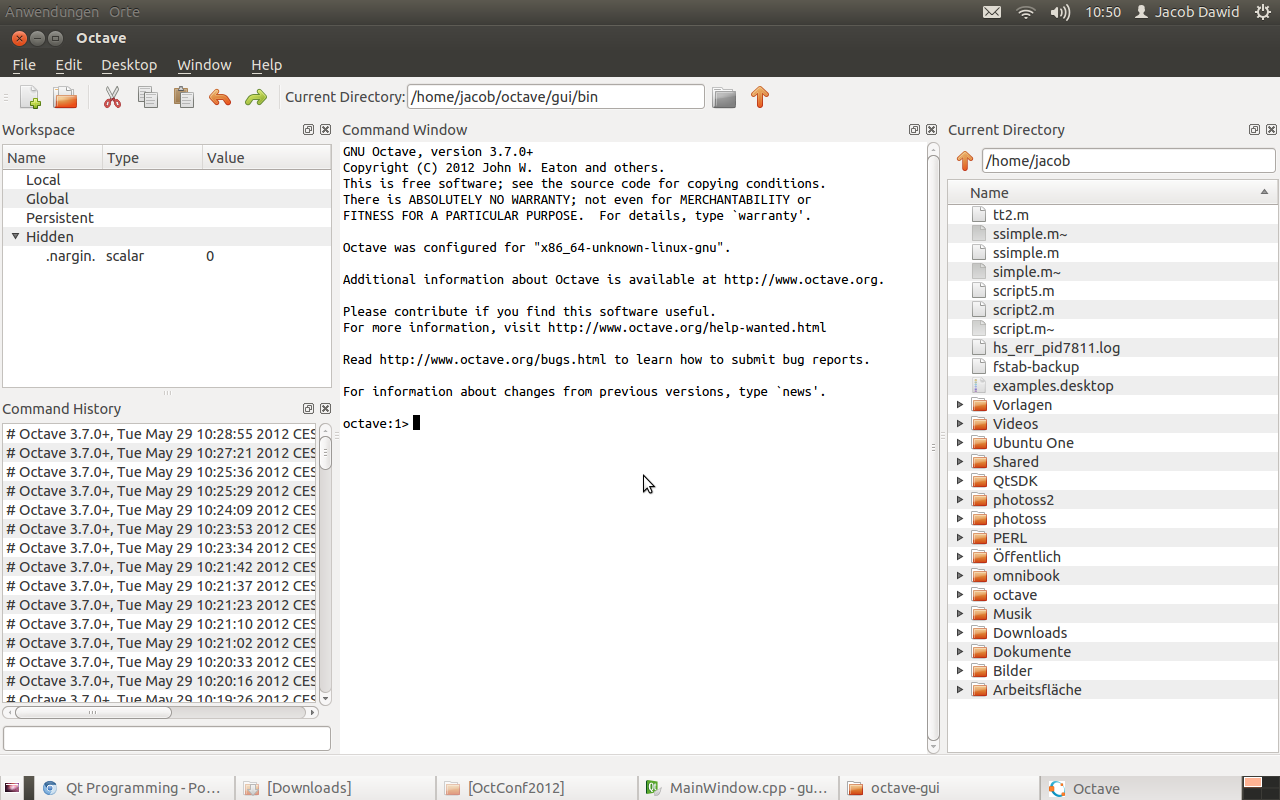Expand the Videos folder

(960, 424)
